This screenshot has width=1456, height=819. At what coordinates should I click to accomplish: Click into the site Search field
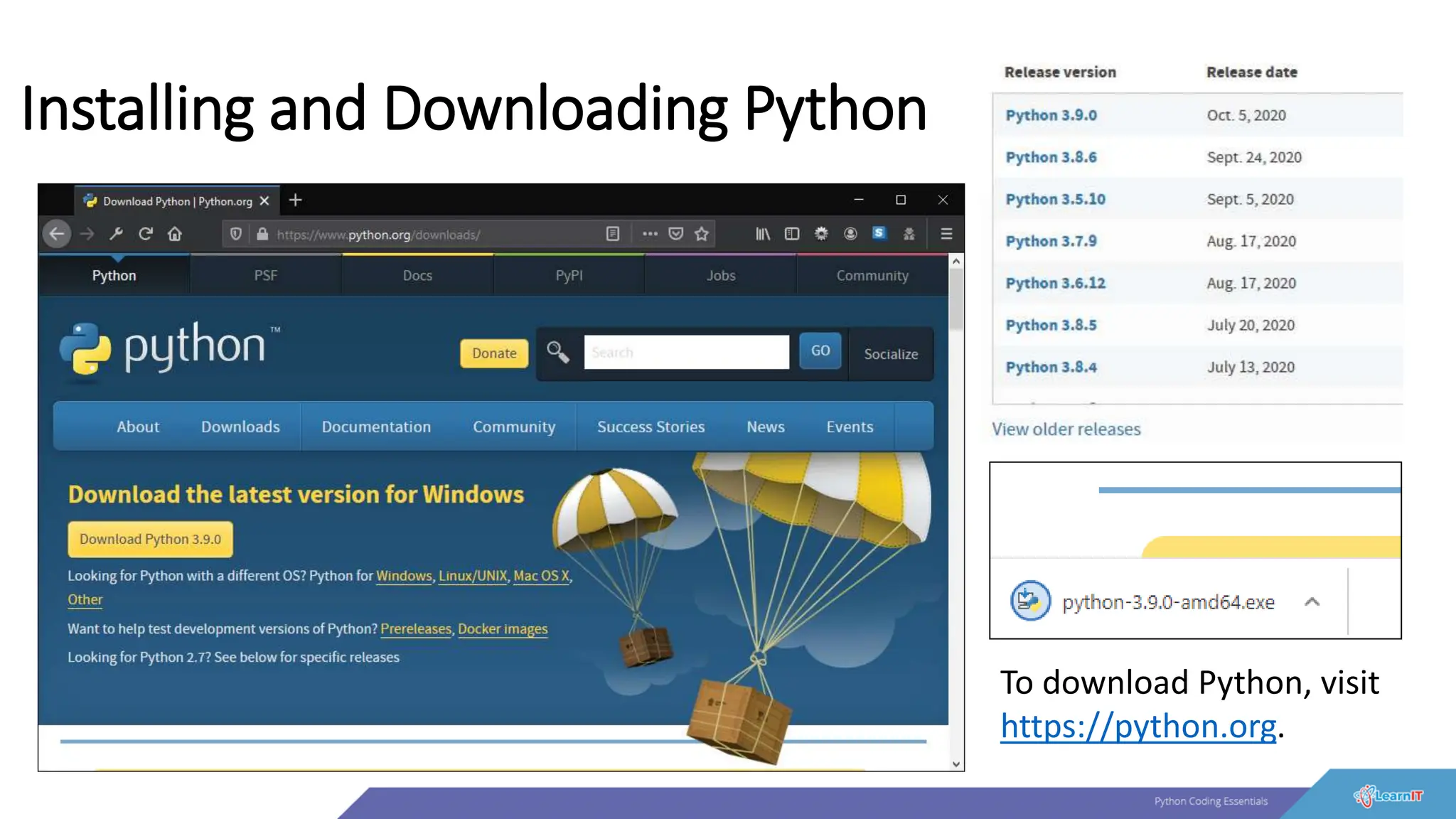pos(686,353)
